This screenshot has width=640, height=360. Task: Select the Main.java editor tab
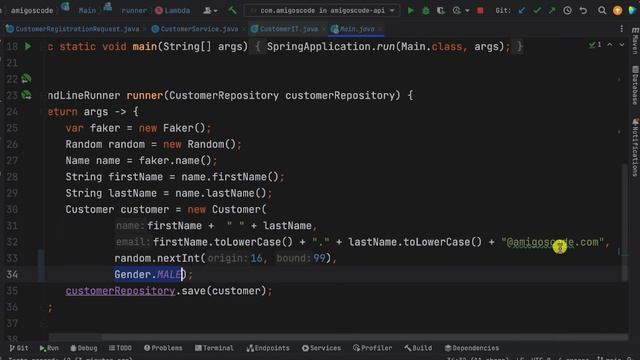(x=353, y=29)
